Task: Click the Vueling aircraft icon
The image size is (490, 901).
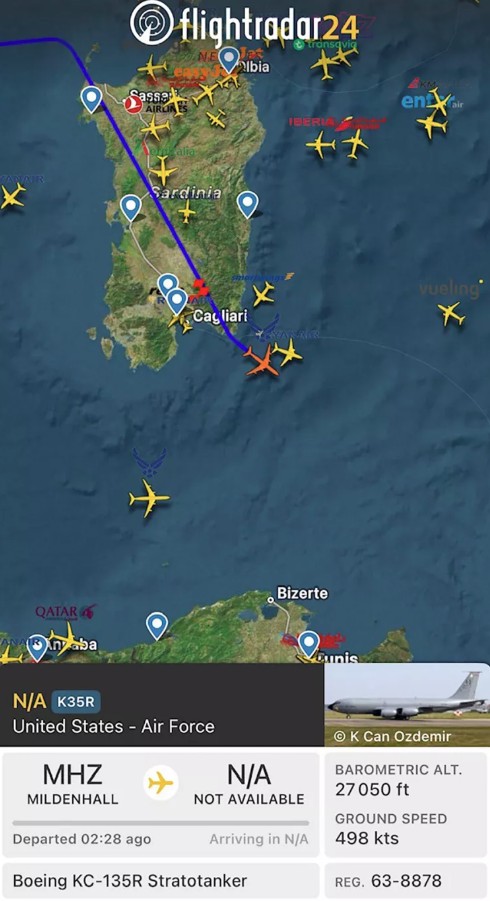Action: pyautogui.click(x=452, y=313)
